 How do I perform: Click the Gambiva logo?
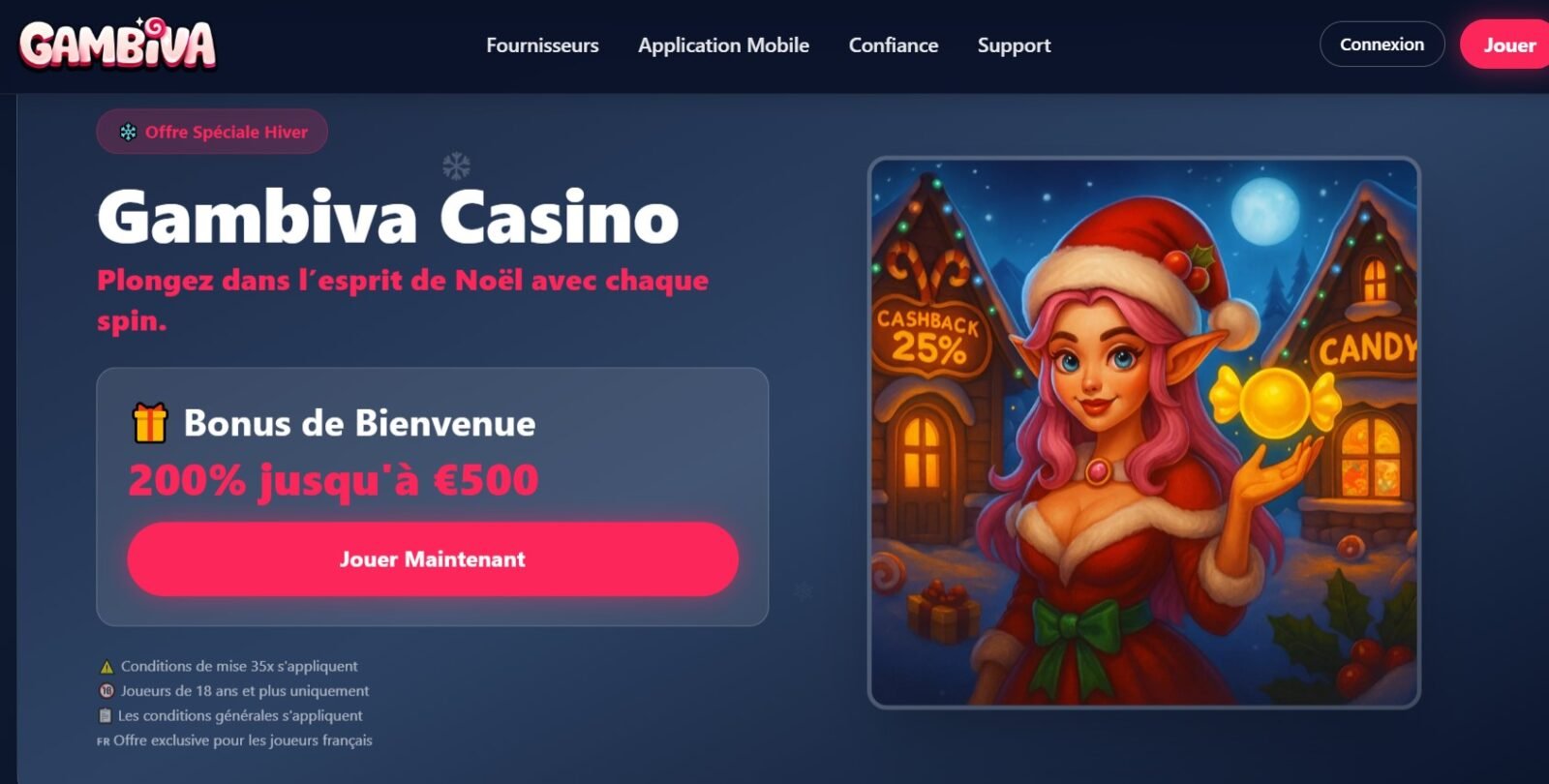(x=117, y=45)
